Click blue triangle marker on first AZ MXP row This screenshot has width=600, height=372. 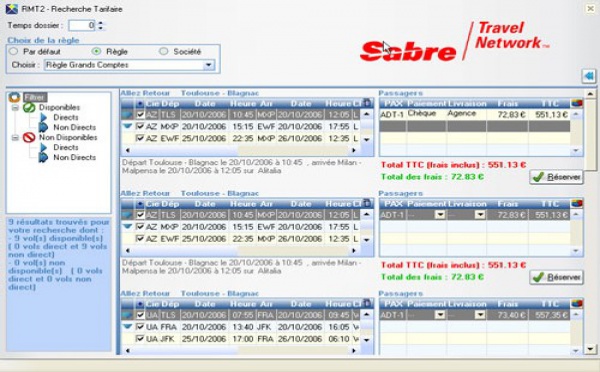coord(127,126)
